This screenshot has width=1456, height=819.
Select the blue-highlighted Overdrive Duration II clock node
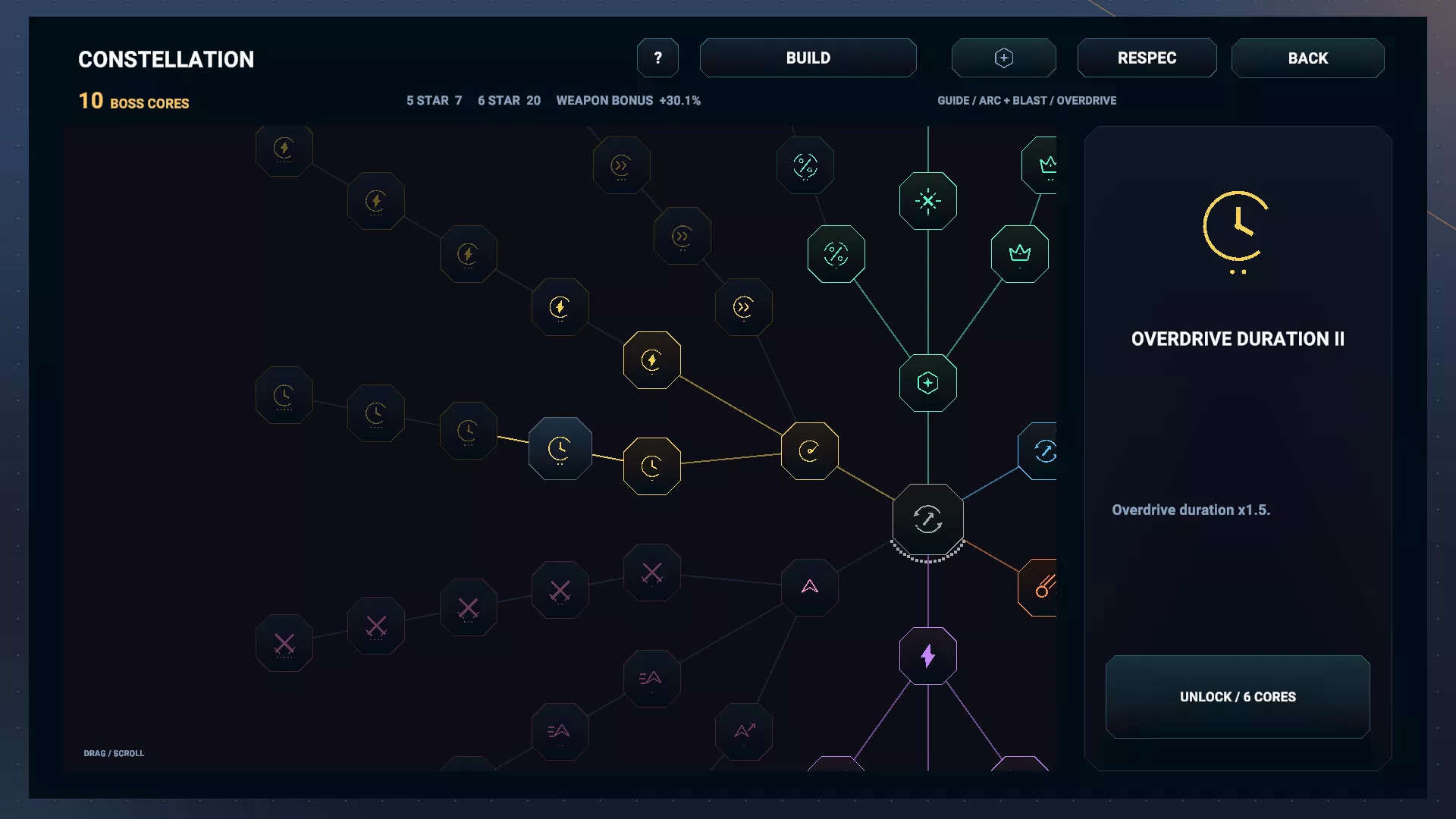[x=560, y=448]
